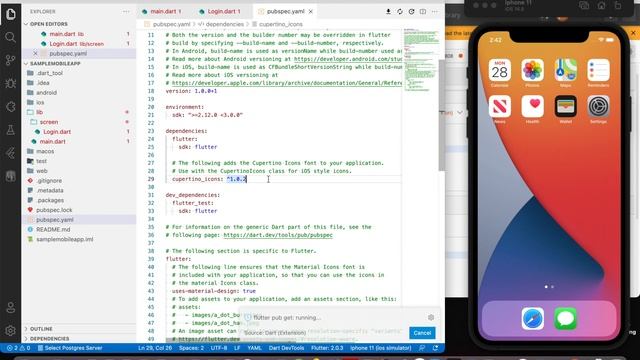The width and height of the screenshot is (640, 360).
Task: Open News app on iPhone simulator
Action: [x=500, y=107]
